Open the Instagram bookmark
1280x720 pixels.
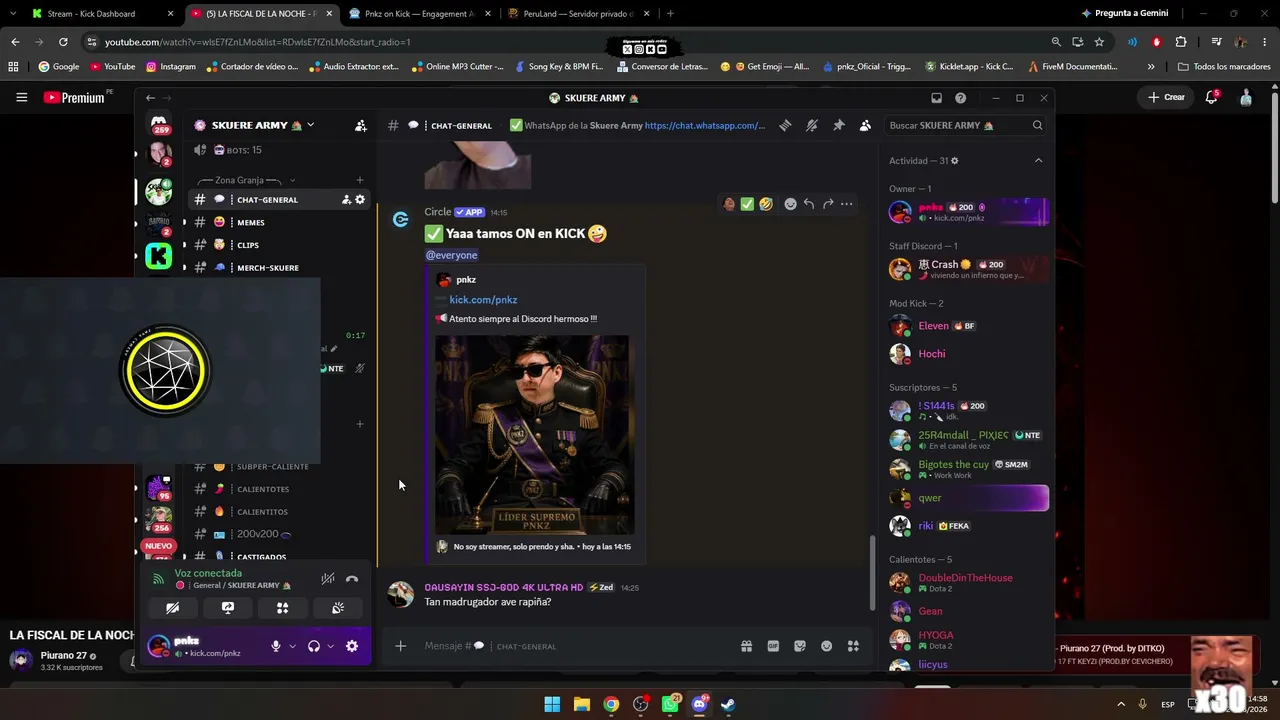[171, 67]
